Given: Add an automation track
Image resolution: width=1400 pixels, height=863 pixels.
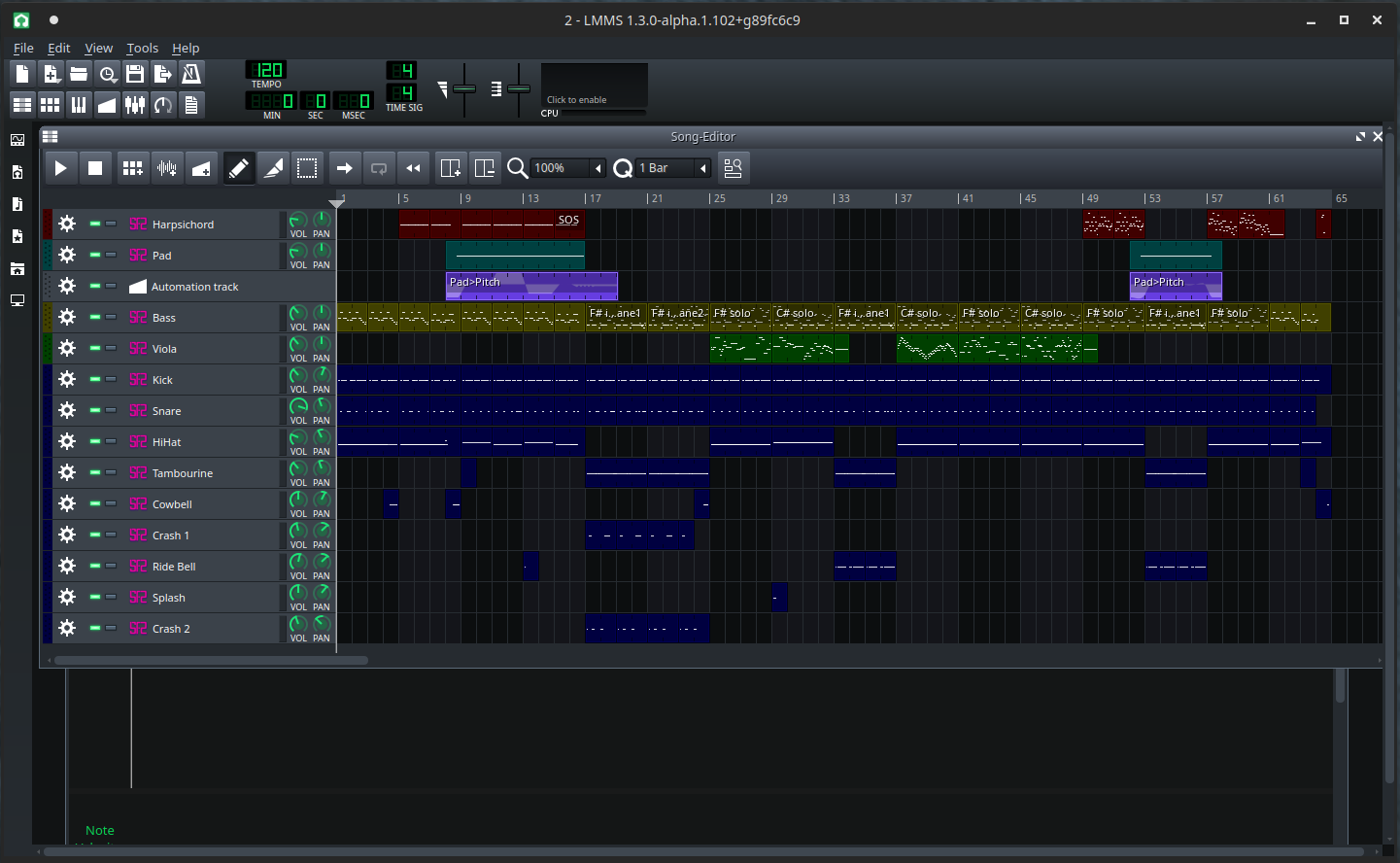Looking at the screenshot, I should pos(201,168).
